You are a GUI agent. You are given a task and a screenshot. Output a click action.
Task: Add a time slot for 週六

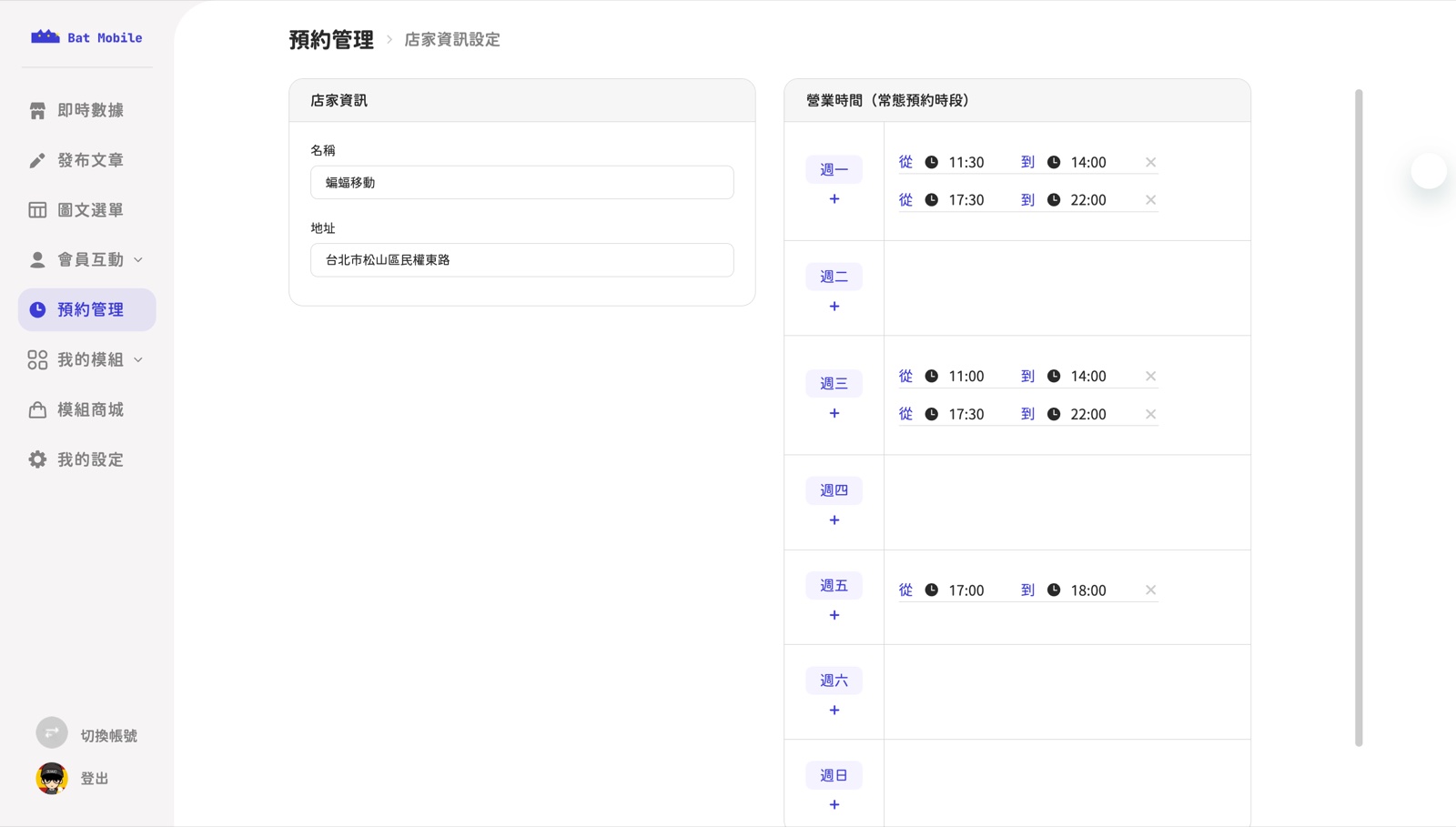[834, 711]
